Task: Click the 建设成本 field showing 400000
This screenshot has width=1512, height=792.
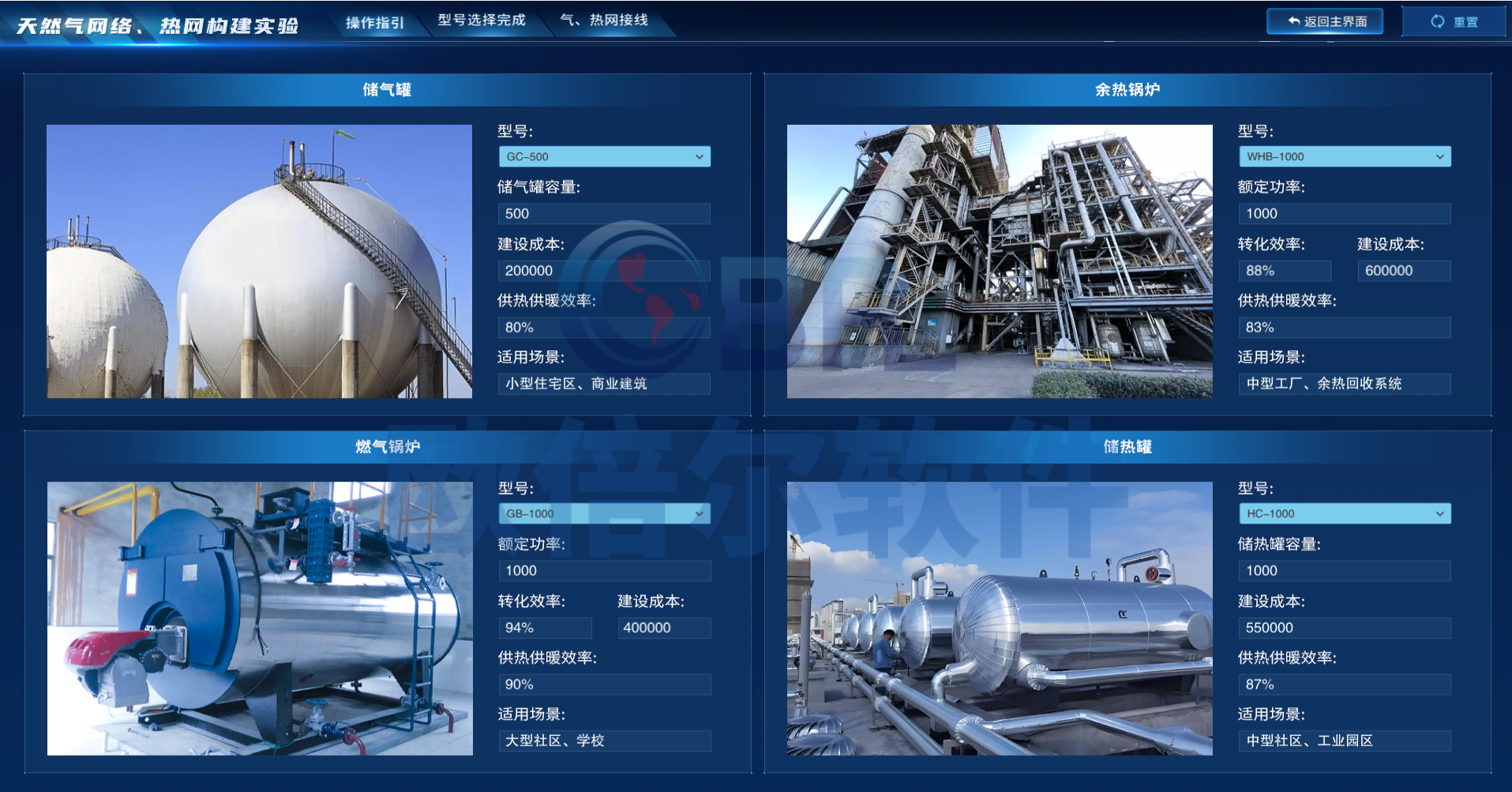Action: click(x=664, y=628)
